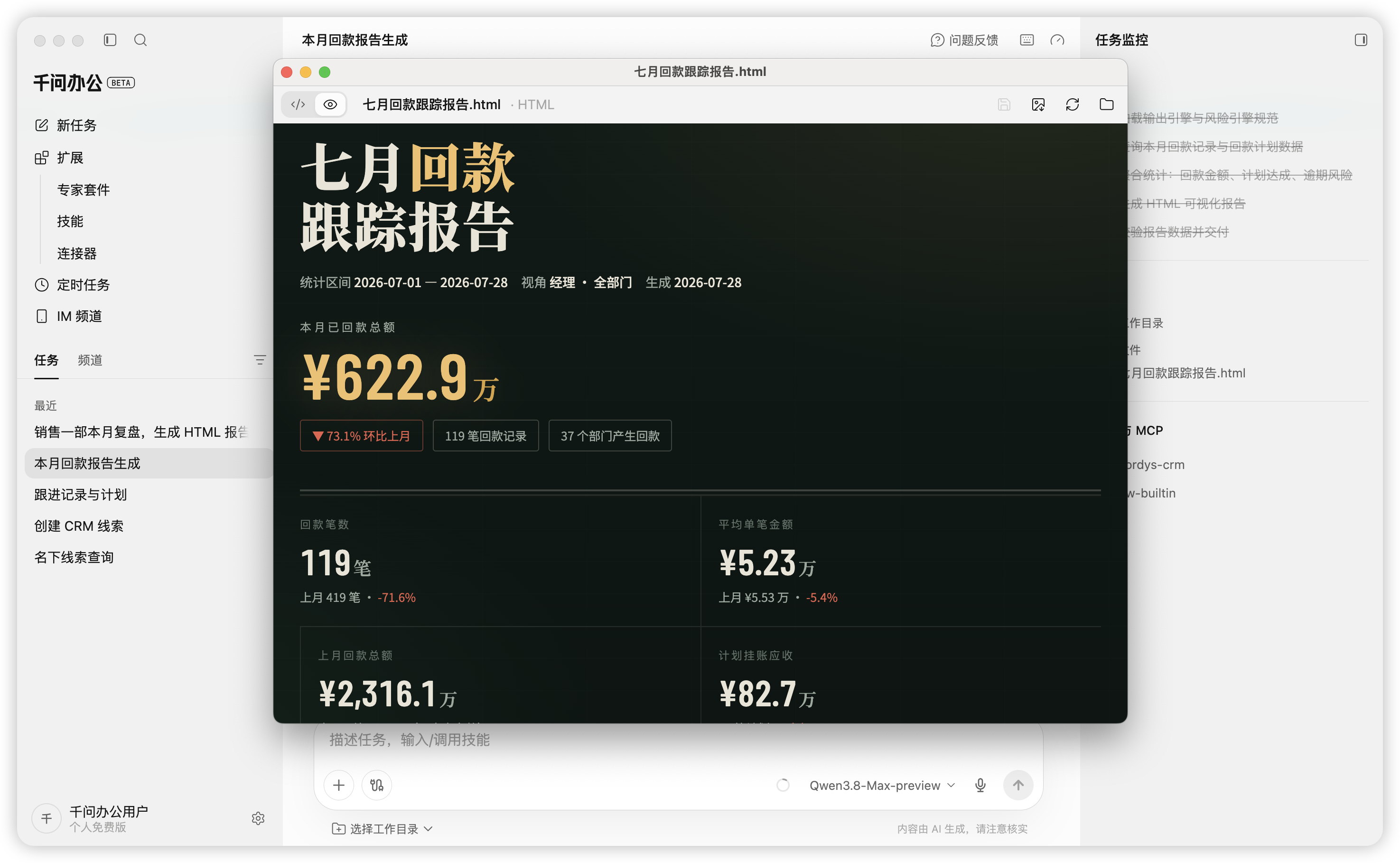Click the gauge icon in header
1400x863 pixels.
[x=1057, y=40]
